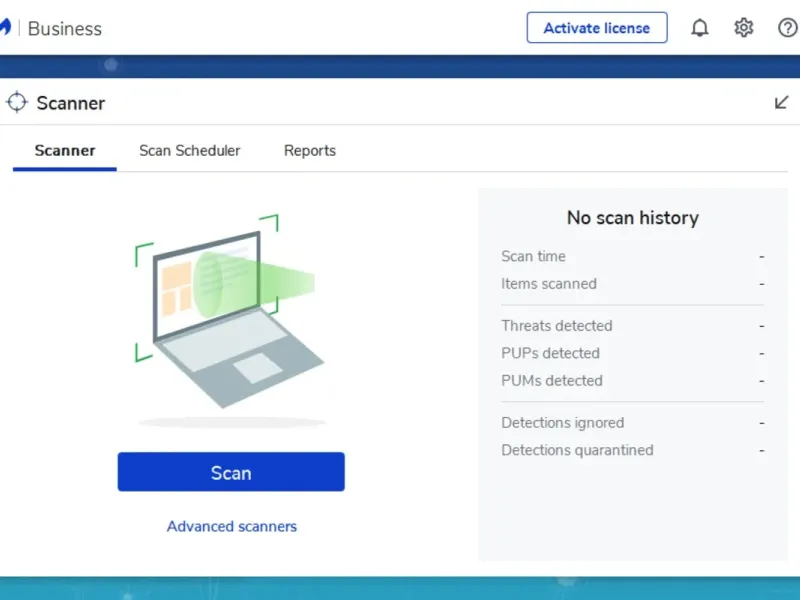
Task: Click the Detections ignored label
Action: coord(563,422)
